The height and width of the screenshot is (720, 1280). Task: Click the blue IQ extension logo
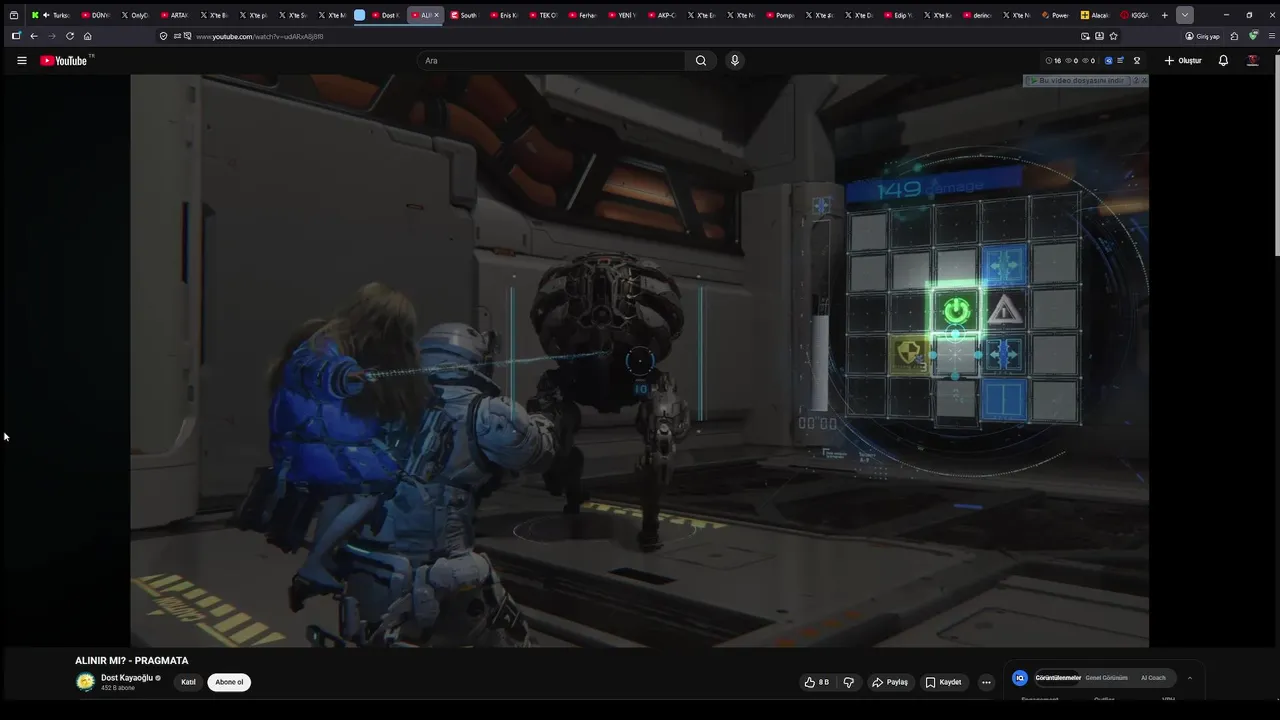(x=1020, y=678)
